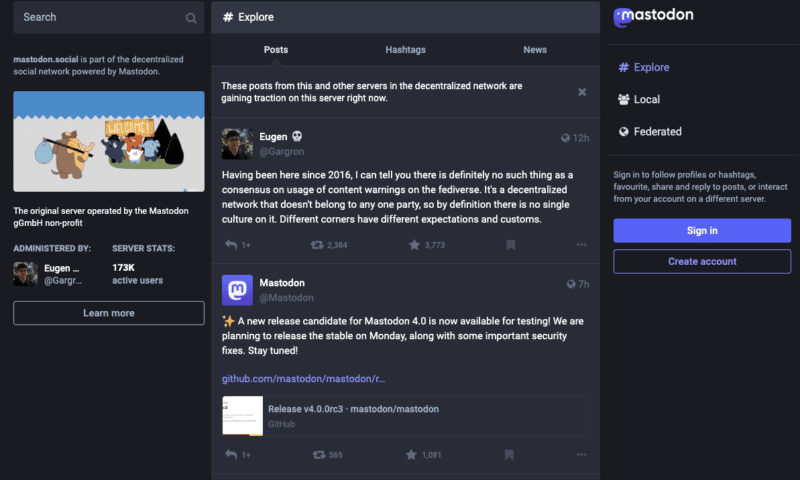800x480 pixels.
Task: Switch to the News tab
Action: [535, 49]
